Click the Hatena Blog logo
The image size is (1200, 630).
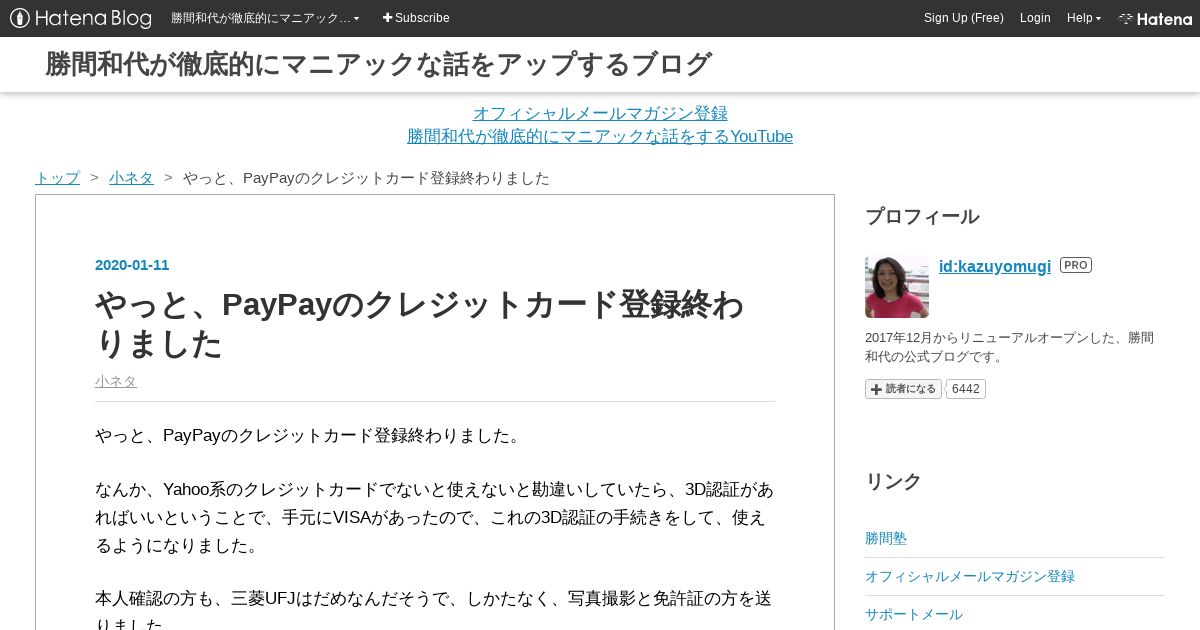click(81, 18)
